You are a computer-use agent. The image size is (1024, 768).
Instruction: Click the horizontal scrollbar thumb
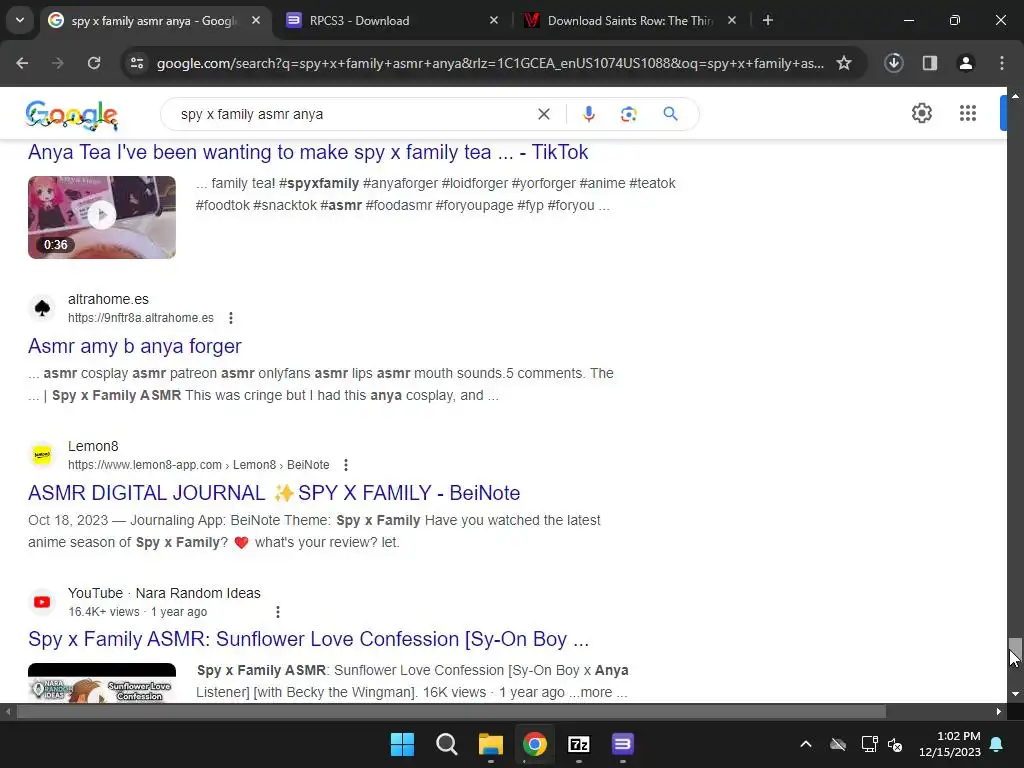click(x=451, y=712)
